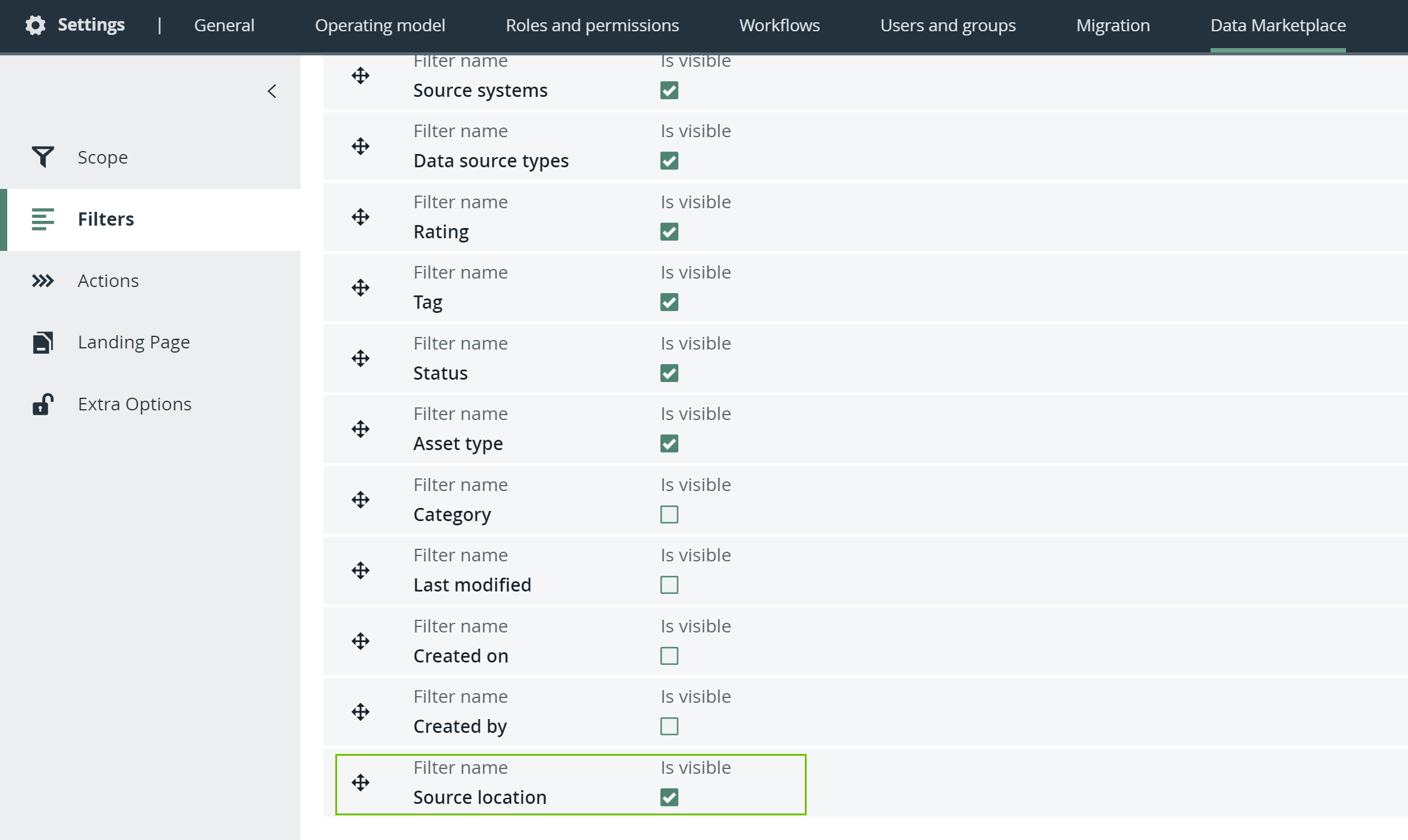Open the Migration settings tab

pyautogui.click(x=1112, y=25)
